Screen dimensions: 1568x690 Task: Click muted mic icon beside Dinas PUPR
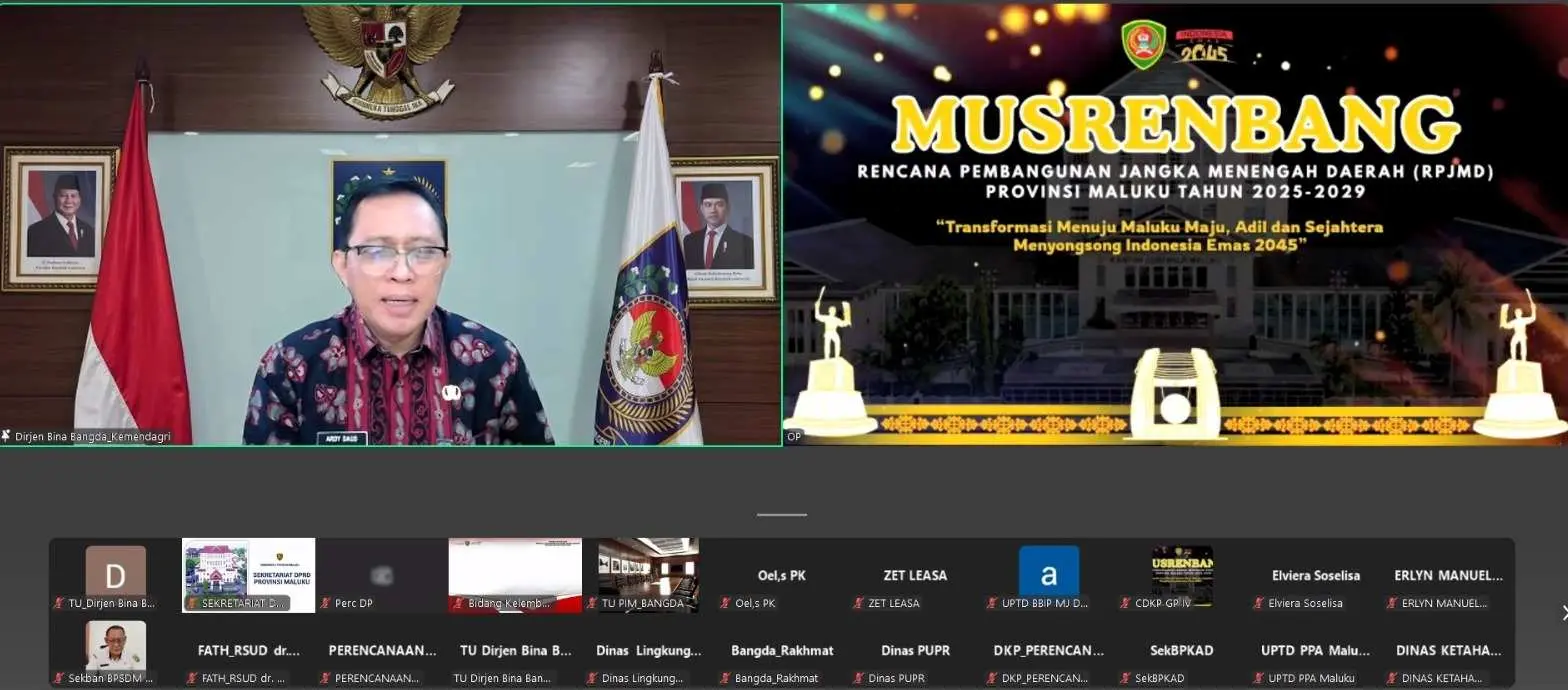(x=858, y=678)
